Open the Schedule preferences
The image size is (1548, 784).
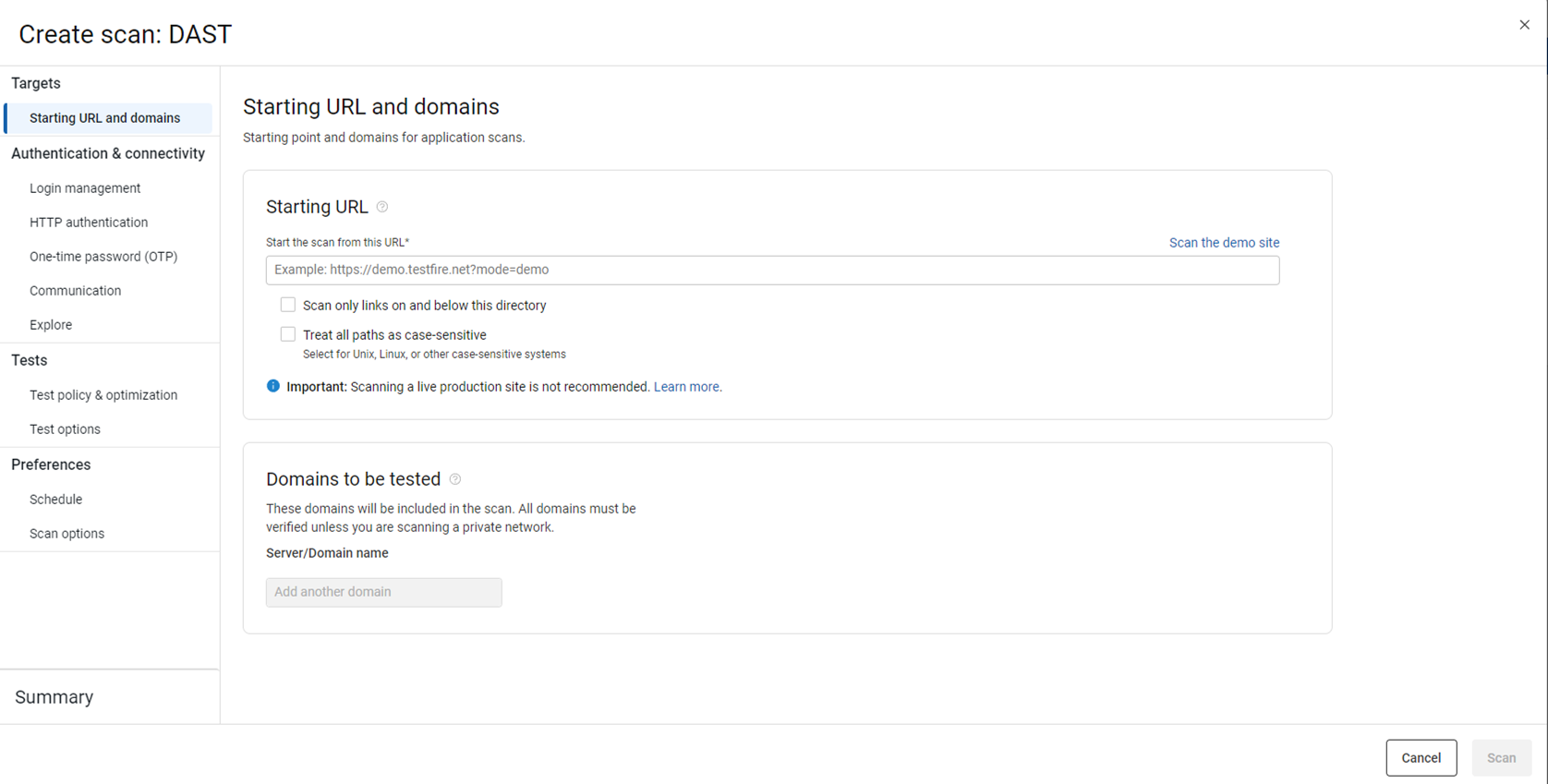55,500
